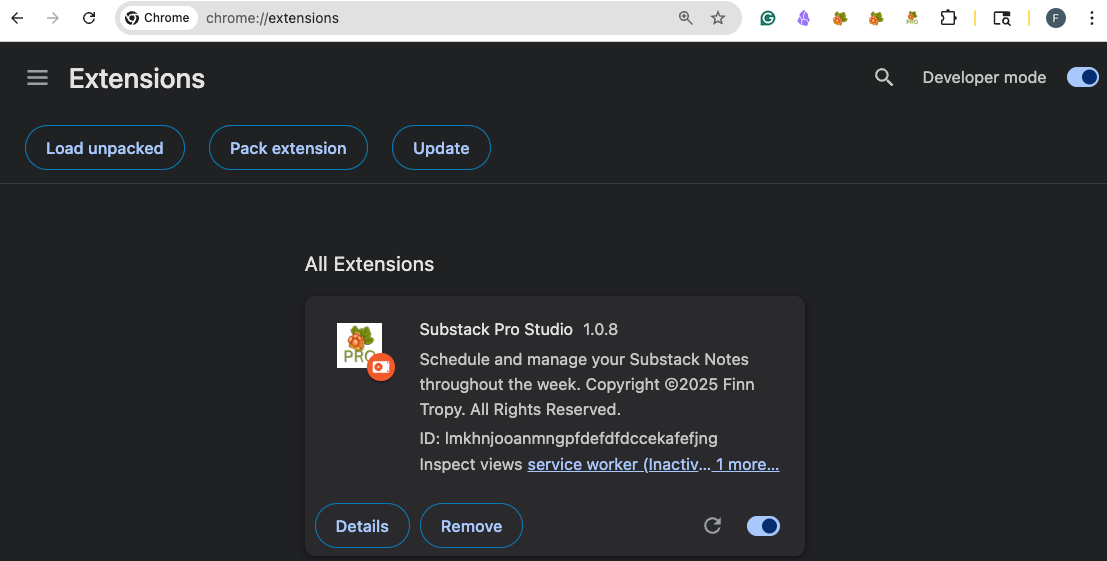1107x561 pixels.
Task: Click the All Extensions heading
Action: (x=369, y=264)
